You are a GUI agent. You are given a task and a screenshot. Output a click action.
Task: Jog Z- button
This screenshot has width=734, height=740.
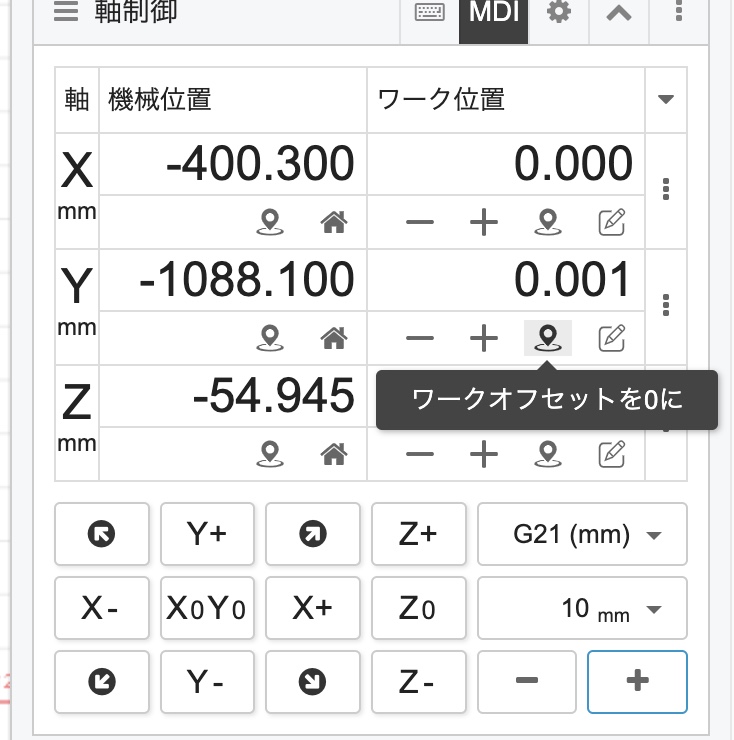tap(419, 682)
